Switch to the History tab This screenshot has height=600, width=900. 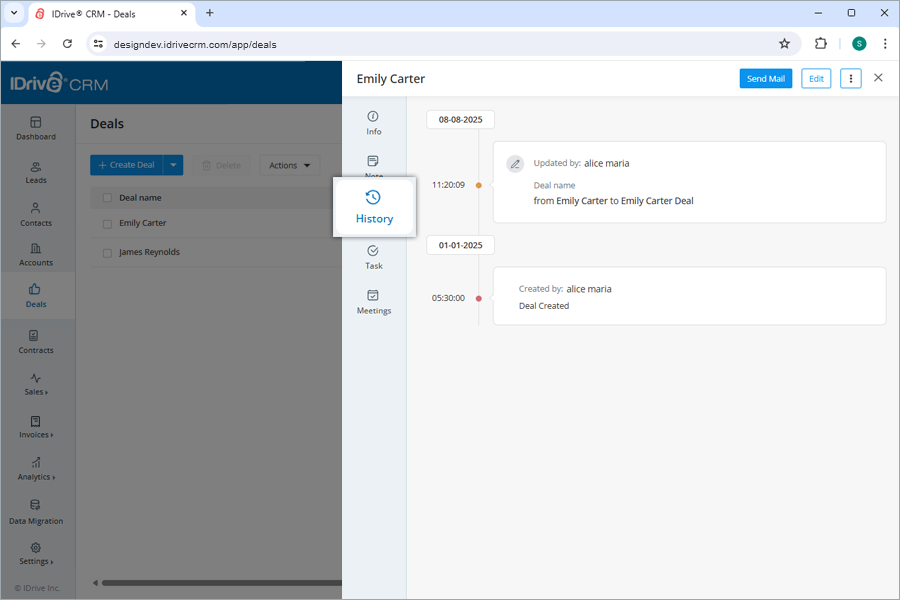[373, 207]
